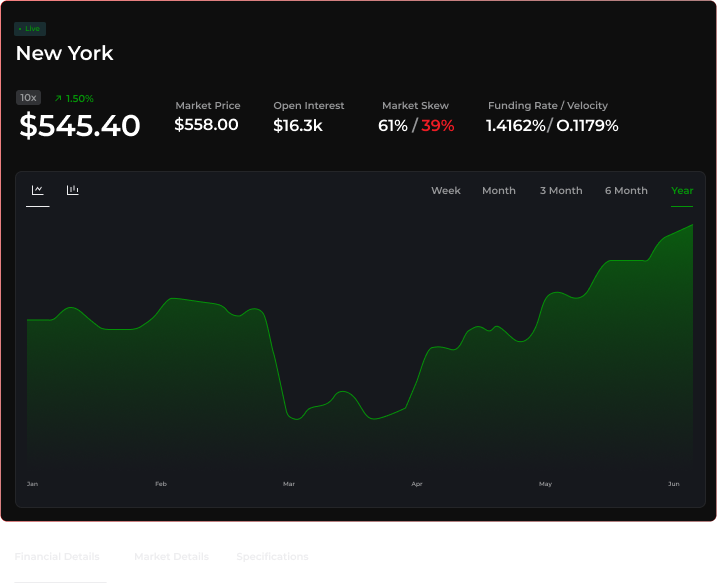Click the $558.00 Market Price value
The width and height of the screenshot is (717, 583).
pyautogui.click(x=206, y=125)
